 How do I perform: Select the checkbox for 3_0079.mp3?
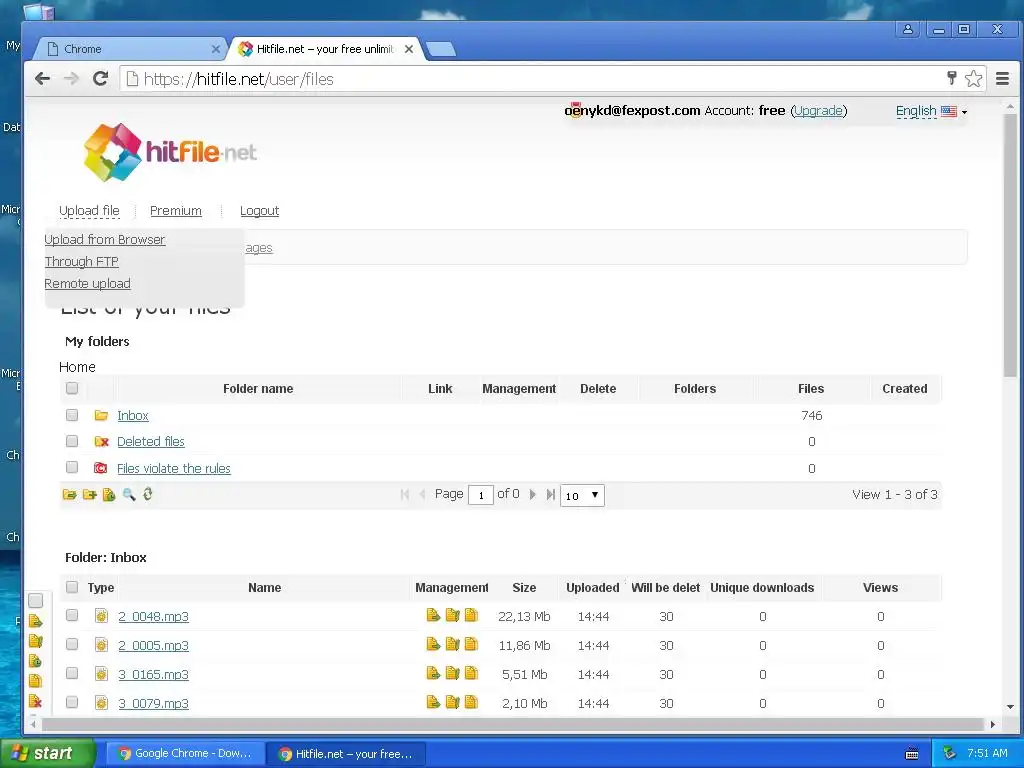[x=72, y=701]
